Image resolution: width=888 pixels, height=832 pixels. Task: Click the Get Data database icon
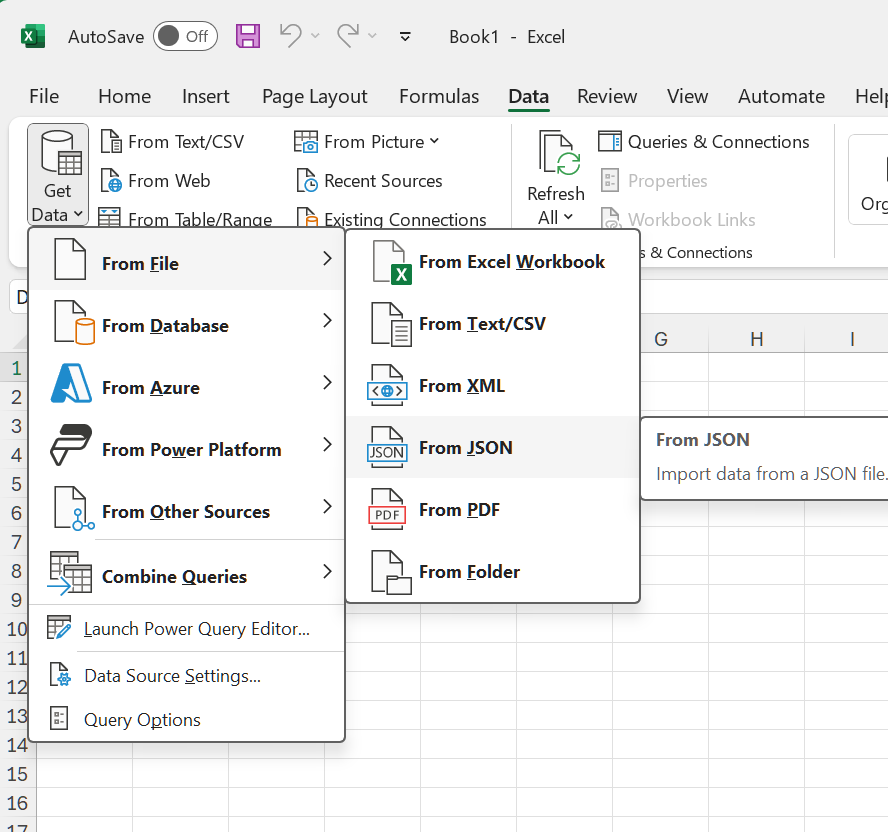(x=61, y=153)
